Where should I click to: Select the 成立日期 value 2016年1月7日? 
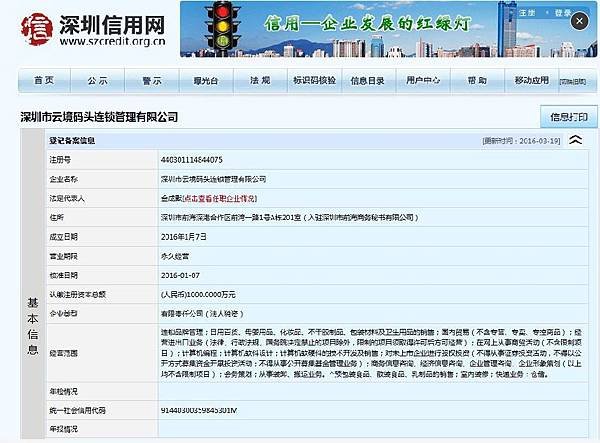[x=184, y=237]
